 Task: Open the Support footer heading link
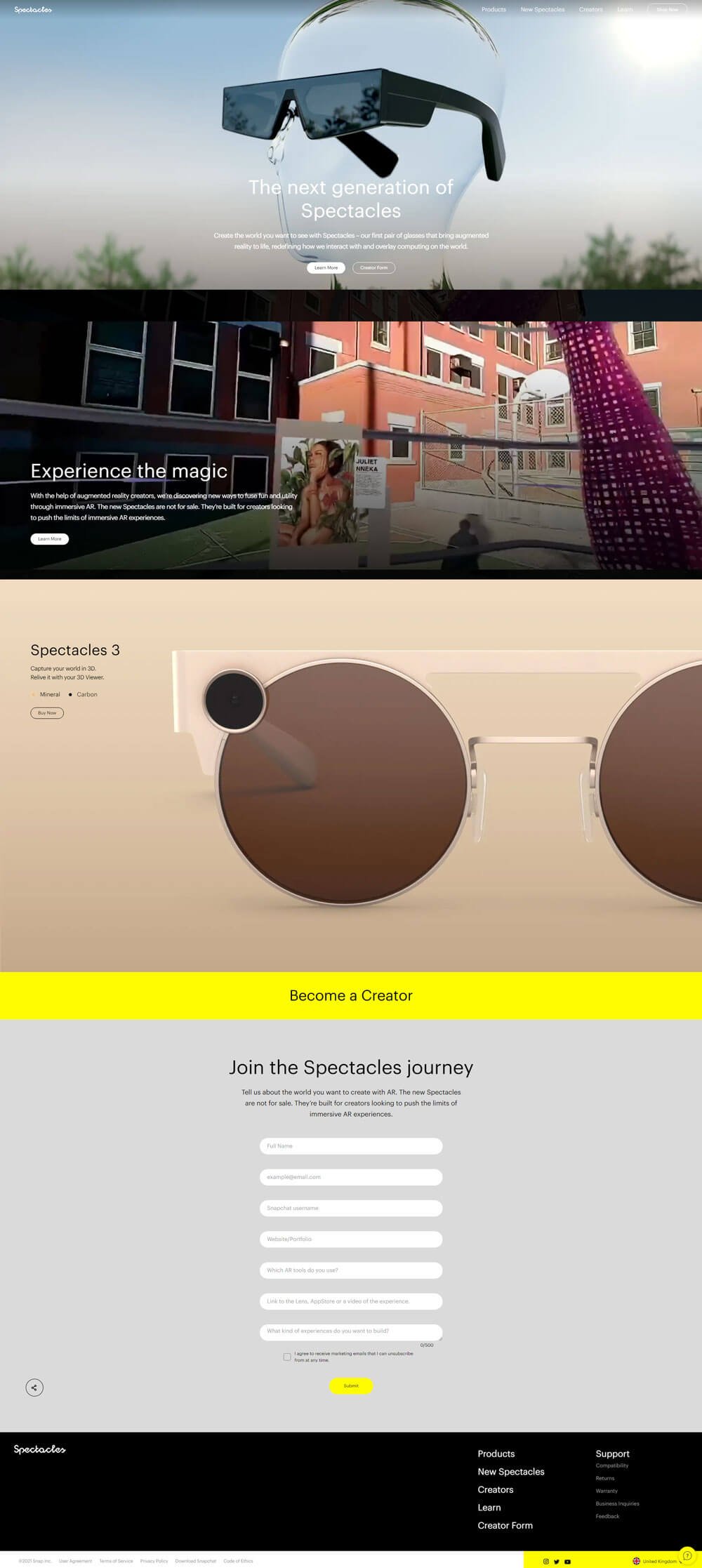(x=613, y=1454)
